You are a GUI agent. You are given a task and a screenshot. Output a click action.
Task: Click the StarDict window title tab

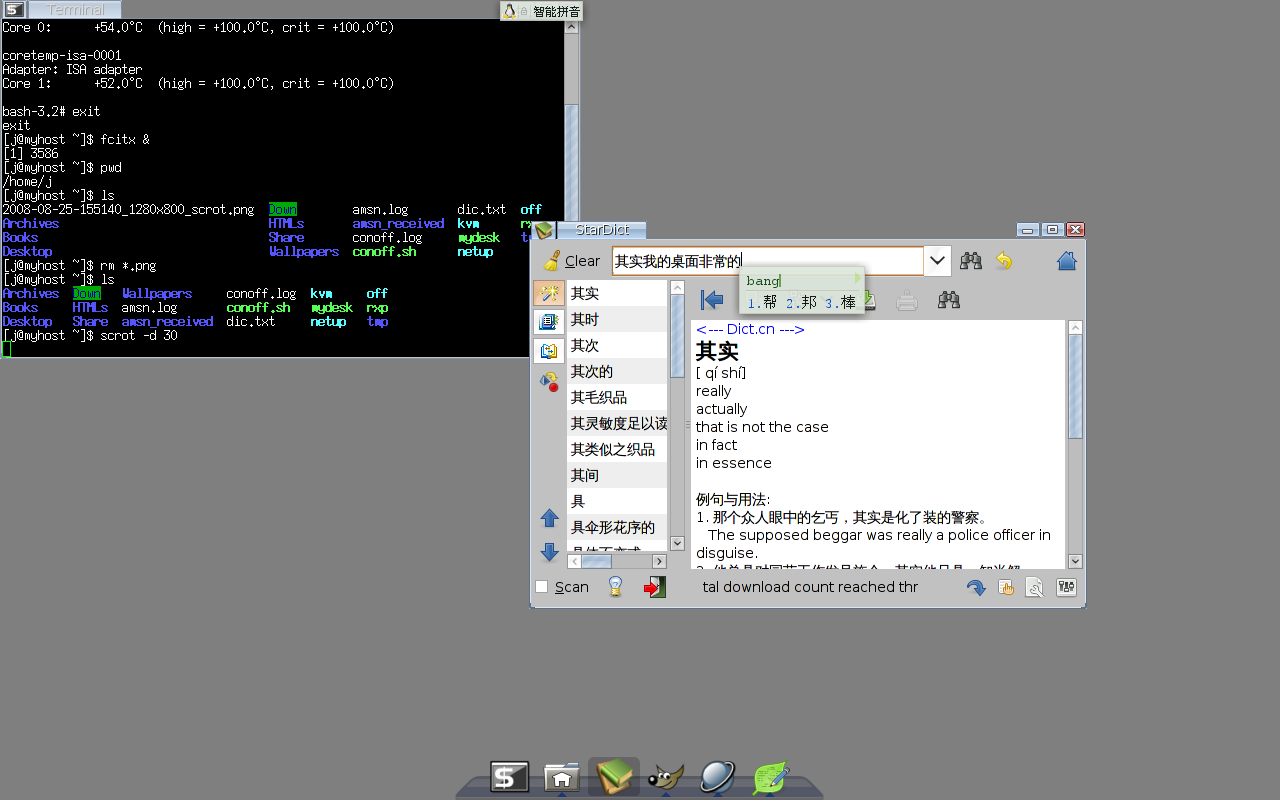click(601, 230)
